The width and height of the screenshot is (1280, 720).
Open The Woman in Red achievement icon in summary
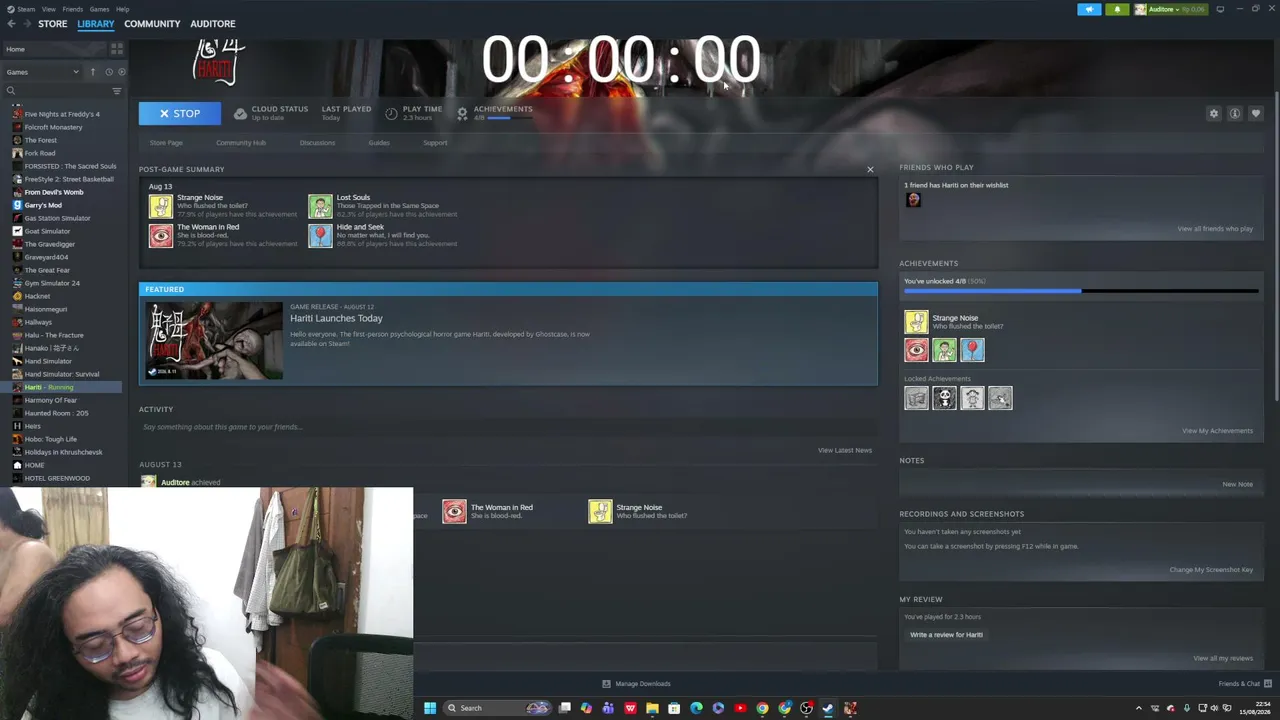[x=161, y=235]
